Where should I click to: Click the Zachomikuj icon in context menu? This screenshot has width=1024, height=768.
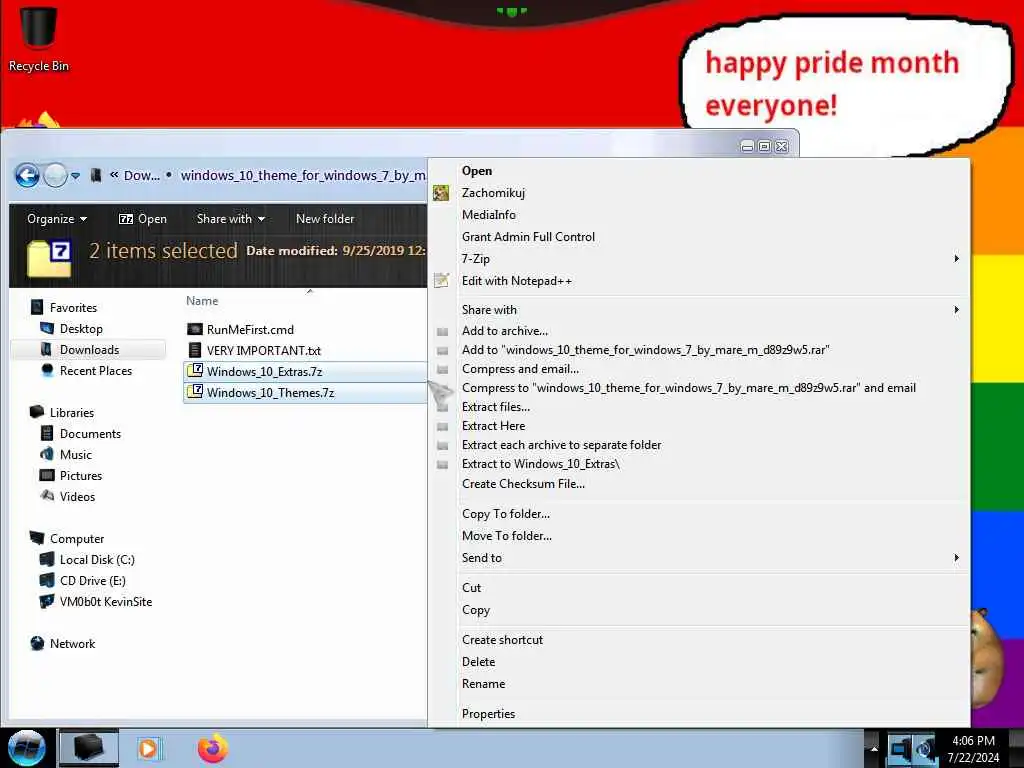tap(441, 193)
